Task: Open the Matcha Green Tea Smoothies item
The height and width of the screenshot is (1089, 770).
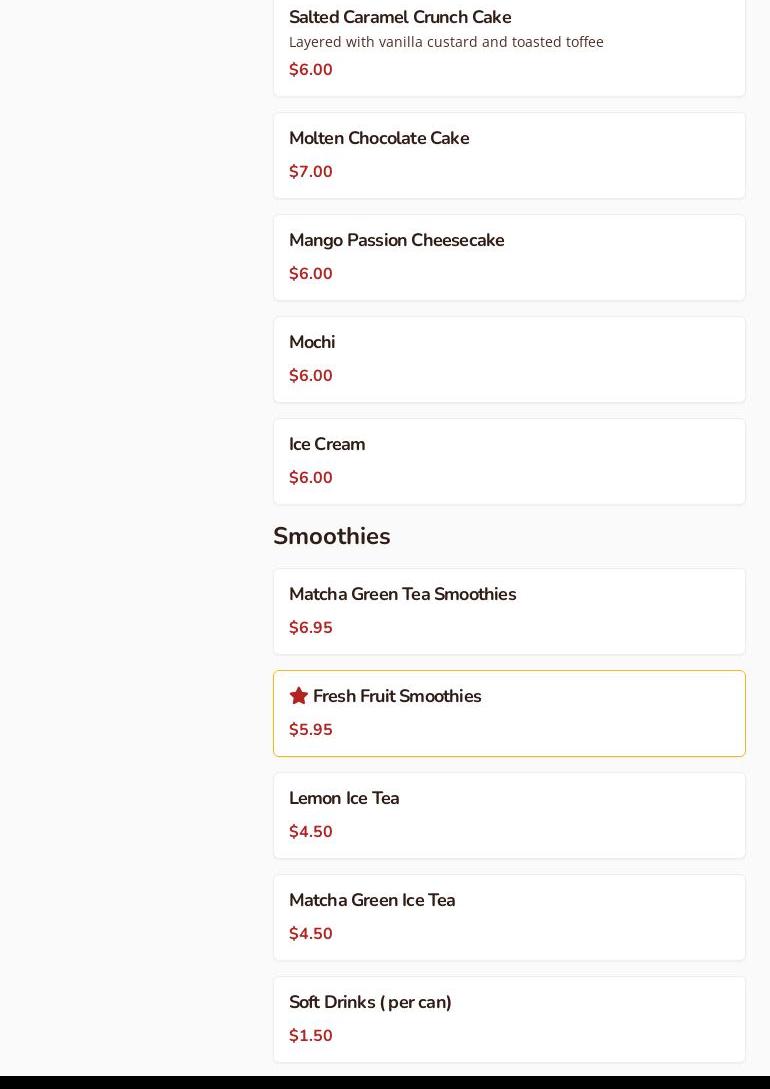Action: point(402,594)
